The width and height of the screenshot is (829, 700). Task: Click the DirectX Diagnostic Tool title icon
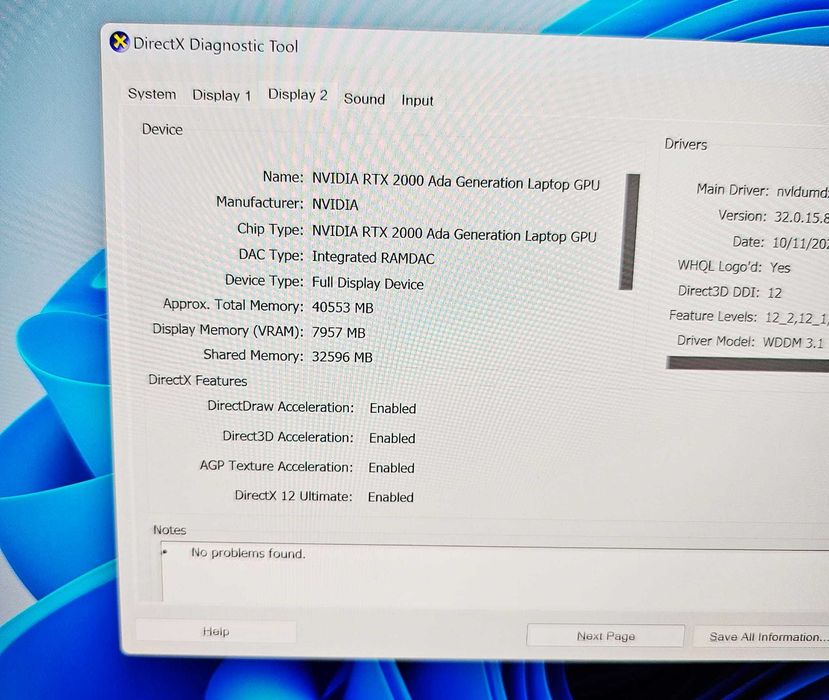point(119,42)
